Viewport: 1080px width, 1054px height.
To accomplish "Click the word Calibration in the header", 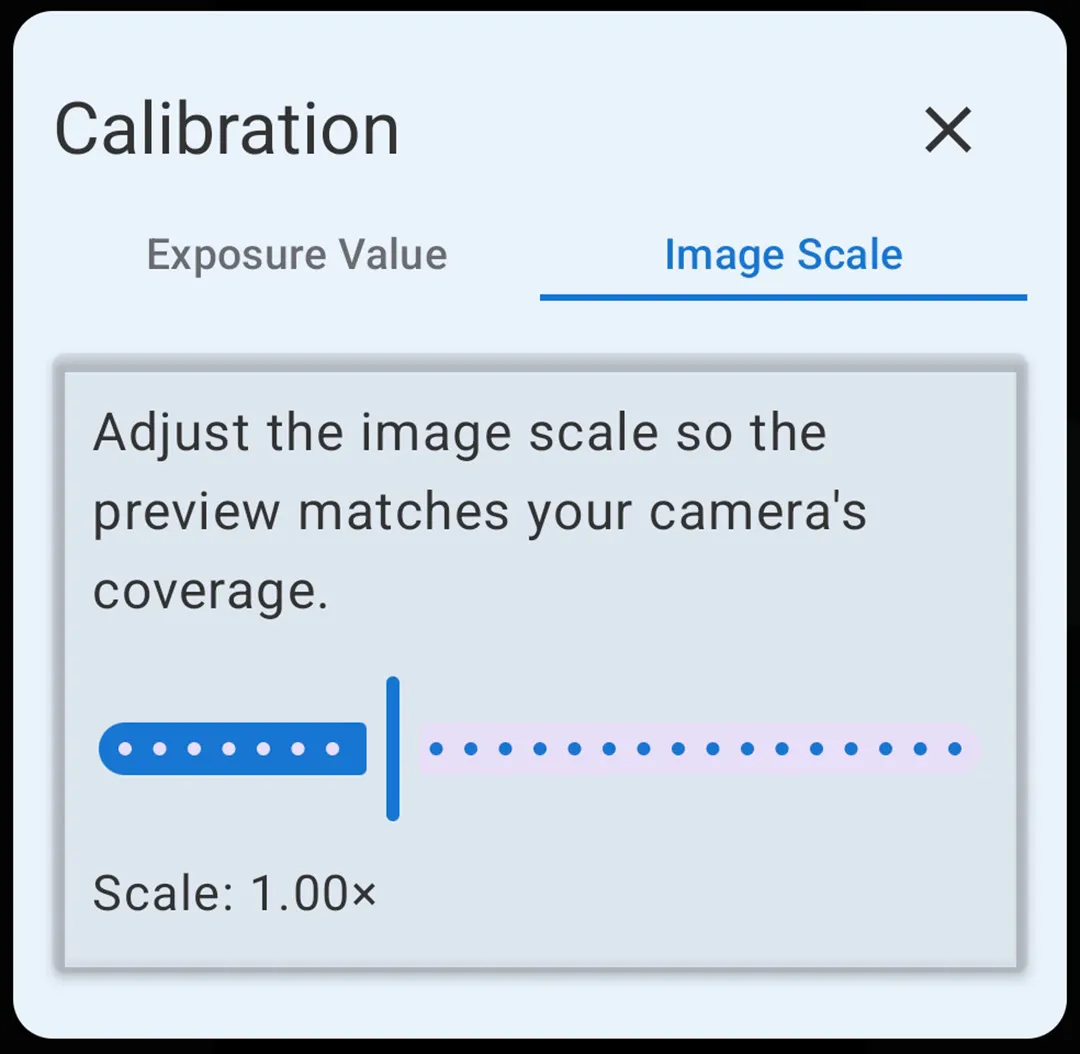I will (x=227, y=128).
